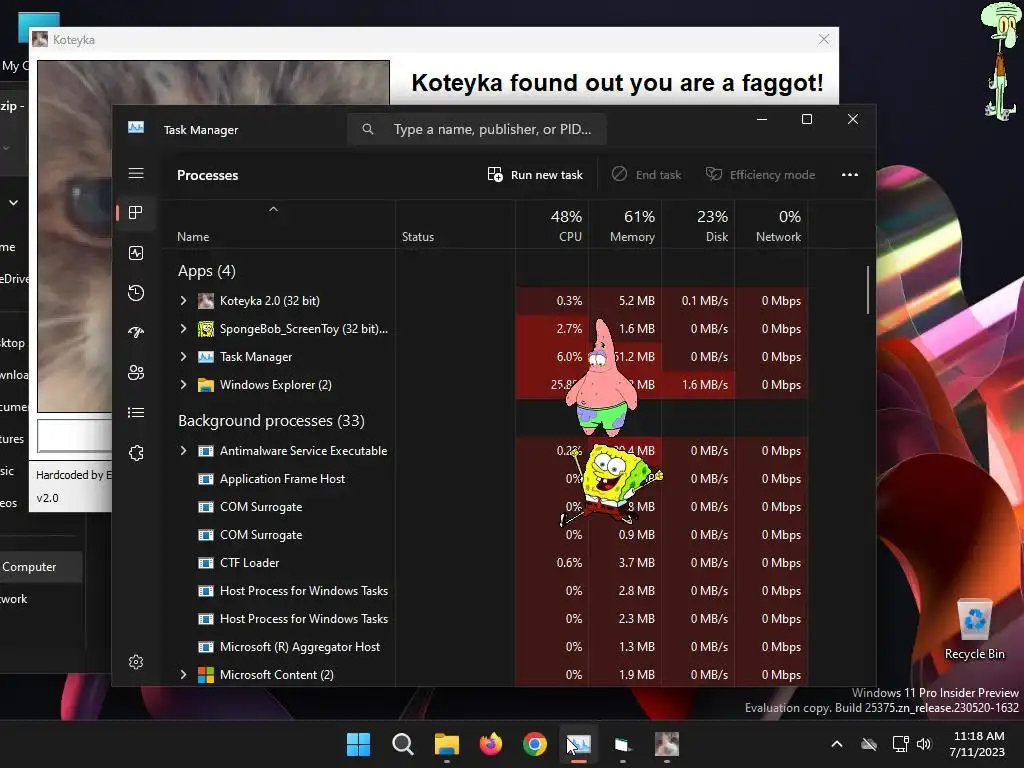Click the three-dot more options button
This screenshot has width=1024, height=768.
[850, 174]
